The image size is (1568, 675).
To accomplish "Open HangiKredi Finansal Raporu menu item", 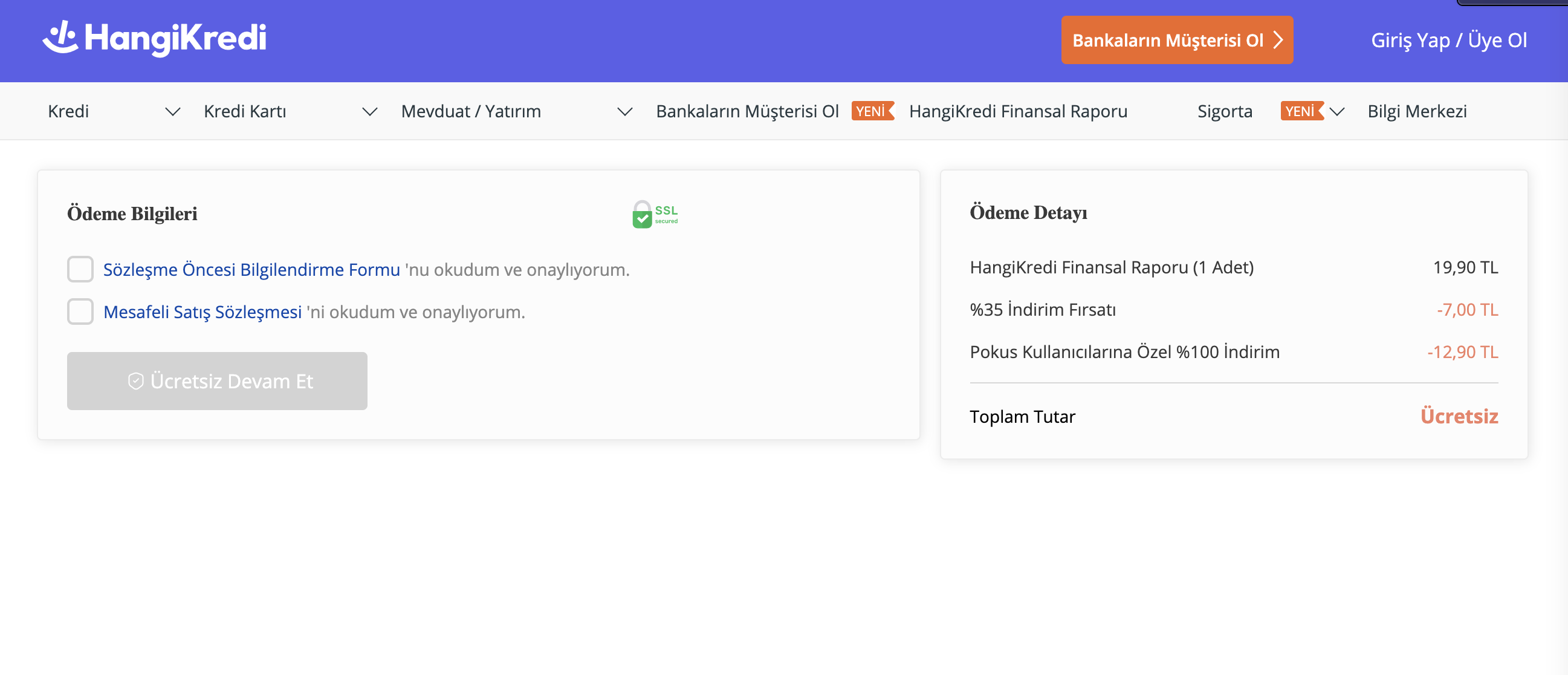I will [x=1018, y=111].
